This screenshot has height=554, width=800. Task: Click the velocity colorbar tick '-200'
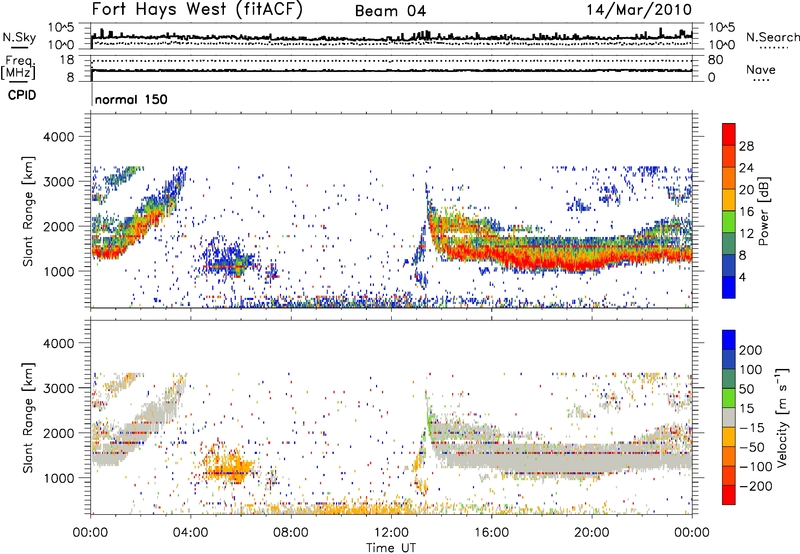[x=754, y=486]
